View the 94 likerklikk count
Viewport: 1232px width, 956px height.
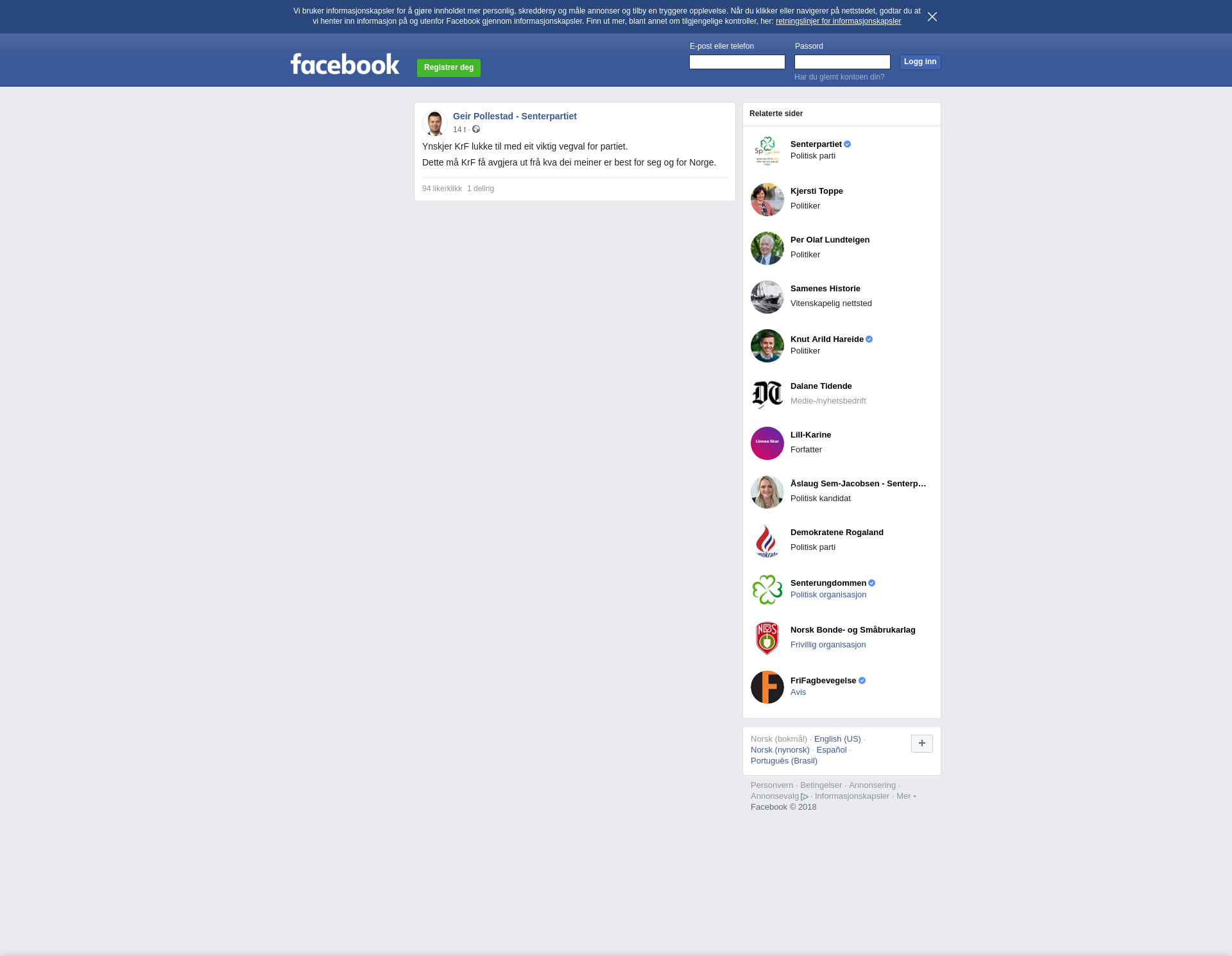[442, 189]
